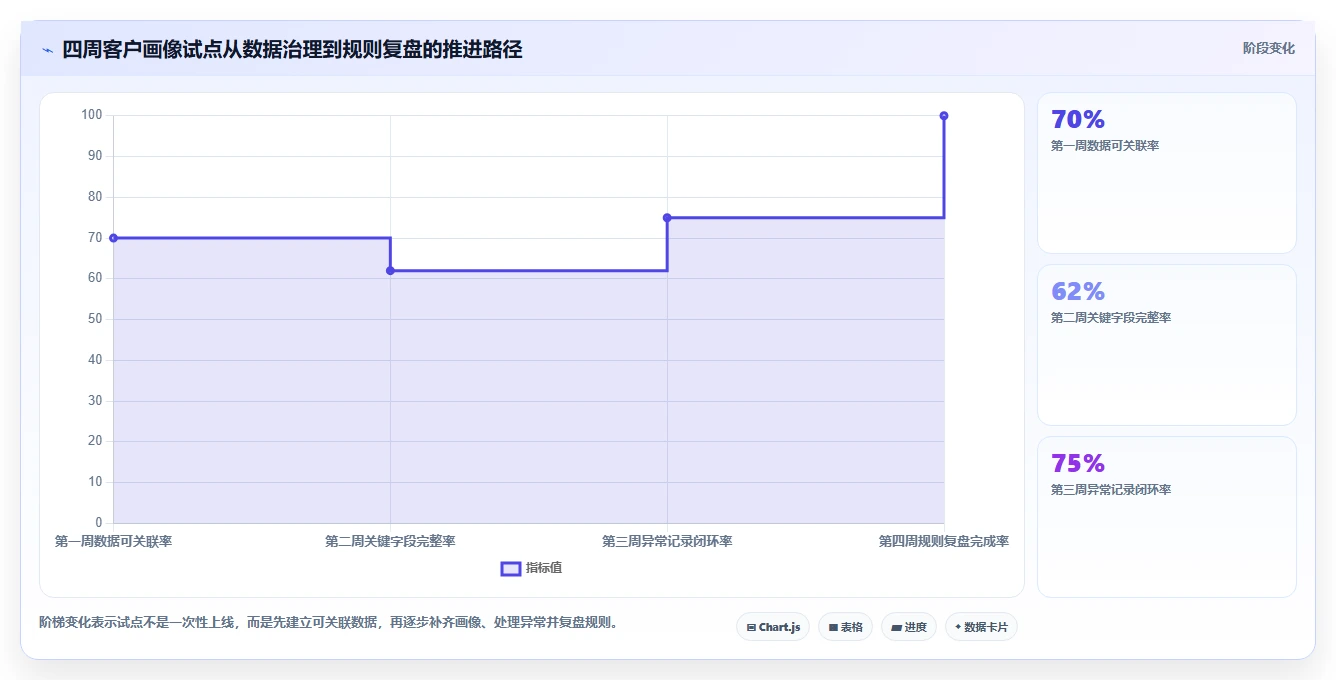Toggle the 指标值 legend swatch
The image size is (1336, 680).
point(510,568)
